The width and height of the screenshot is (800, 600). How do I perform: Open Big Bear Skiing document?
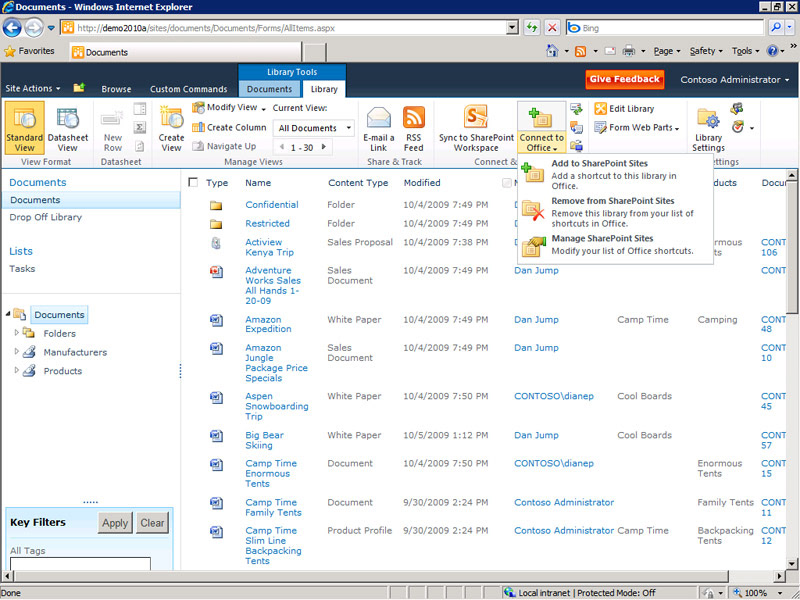tap(264, 440)
